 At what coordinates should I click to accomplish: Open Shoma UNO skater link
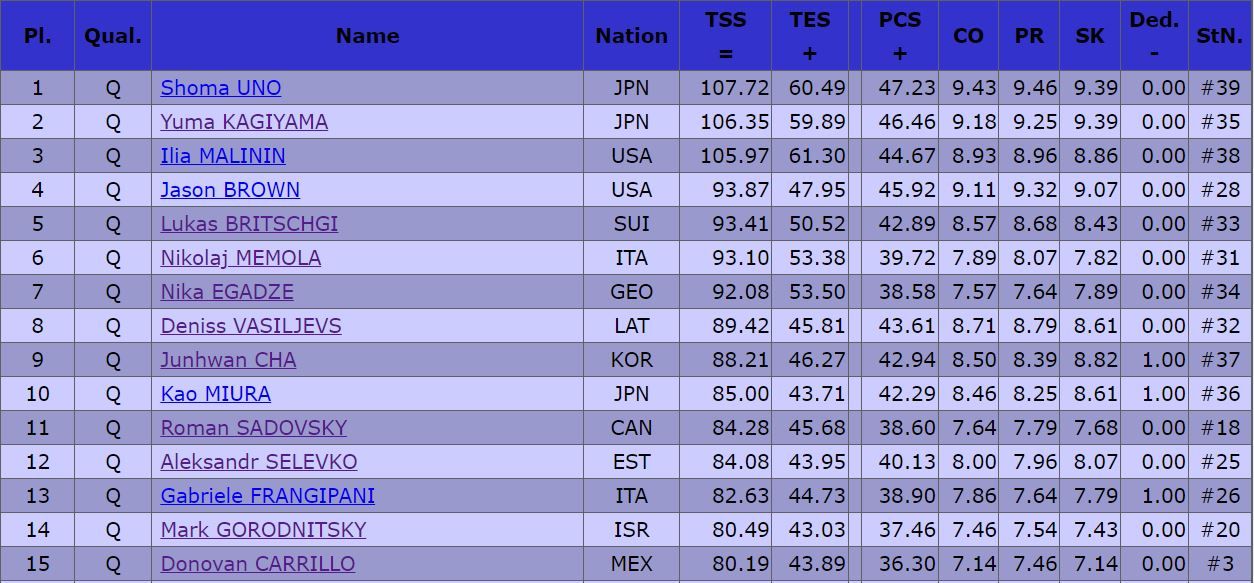221,88
